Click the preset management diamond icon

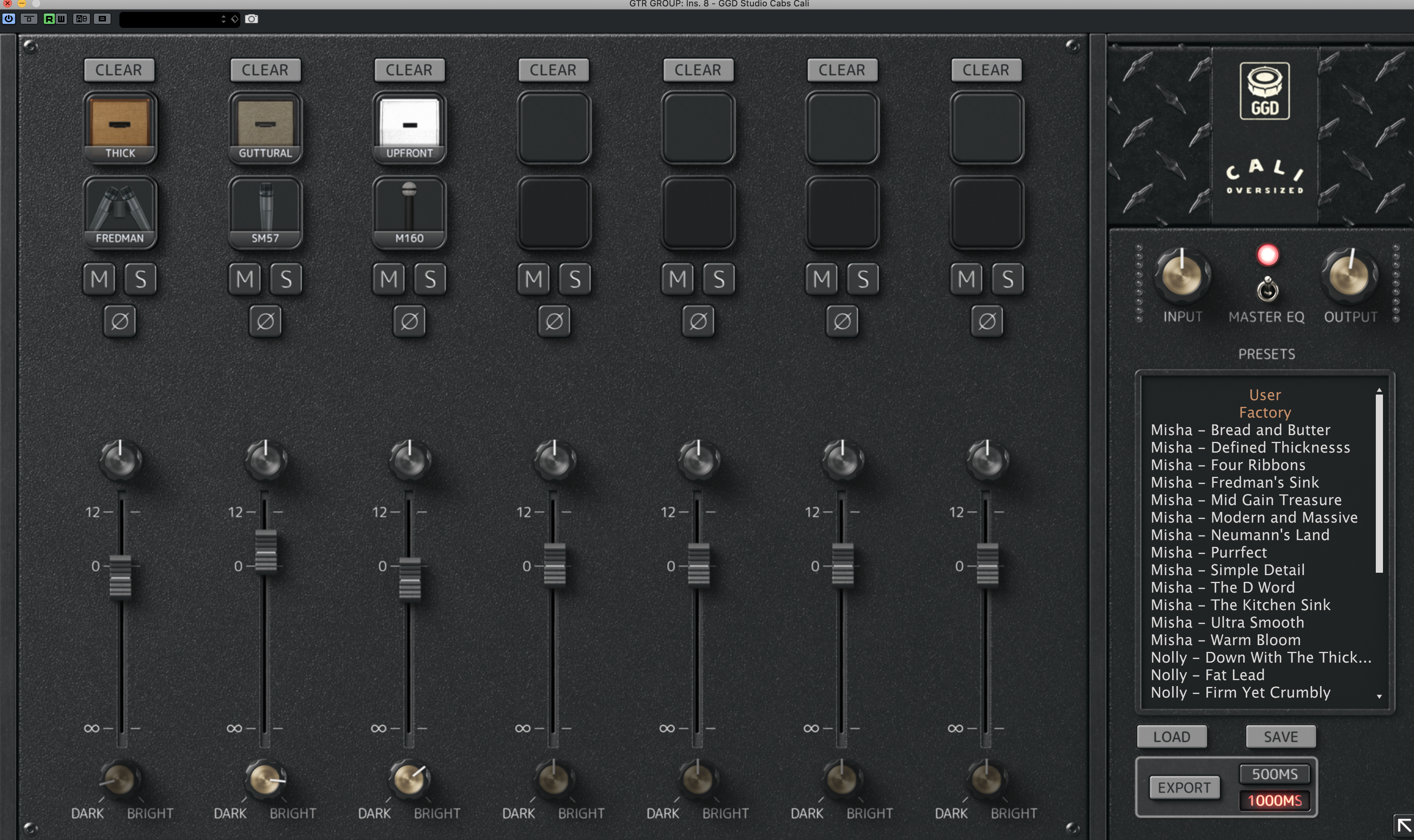click(x=235, y=19)
